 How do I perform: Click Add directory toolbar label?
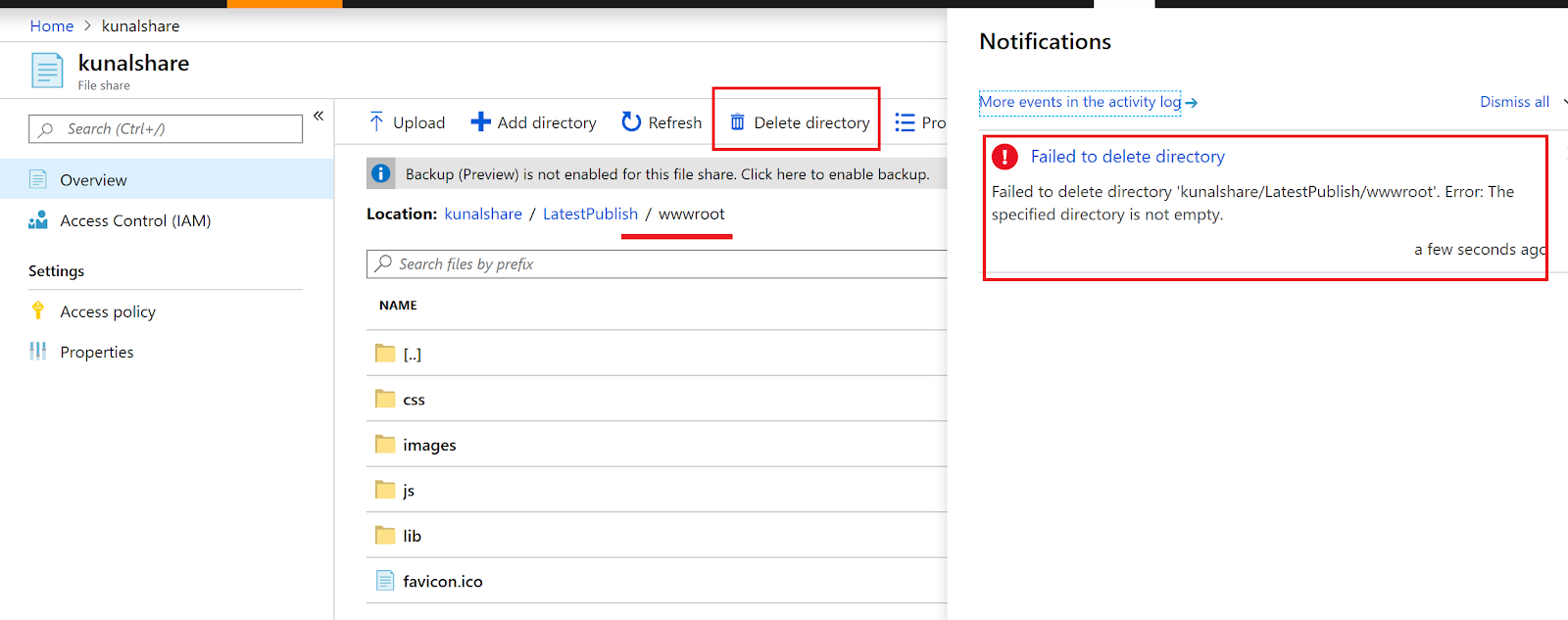[547, 122]
